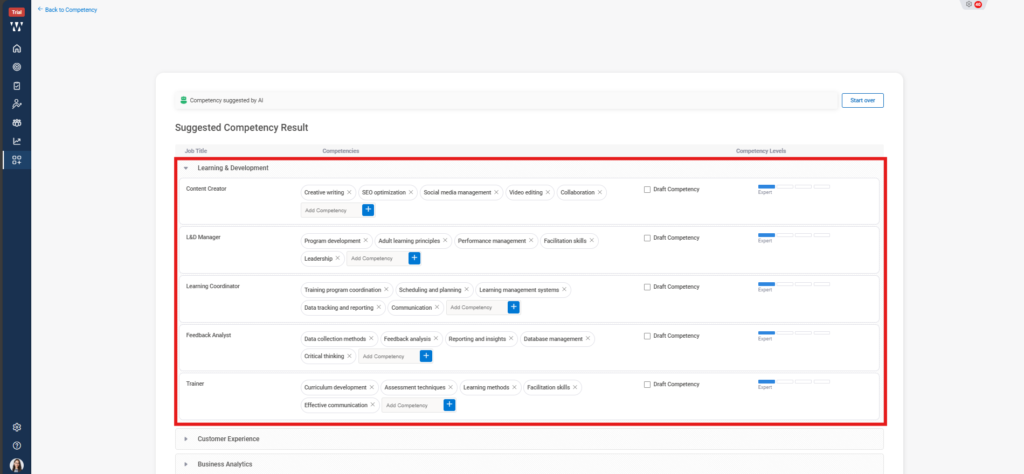The image size is (1024, 474).
Task: Click the user profile avatar
Action: coord(17,465)
